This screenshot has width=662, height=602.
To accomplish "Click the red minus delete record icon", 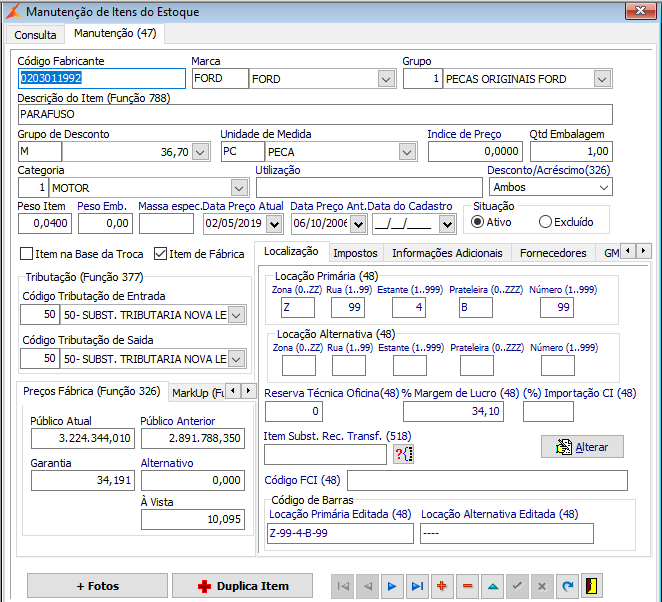I will pos(467,586).
